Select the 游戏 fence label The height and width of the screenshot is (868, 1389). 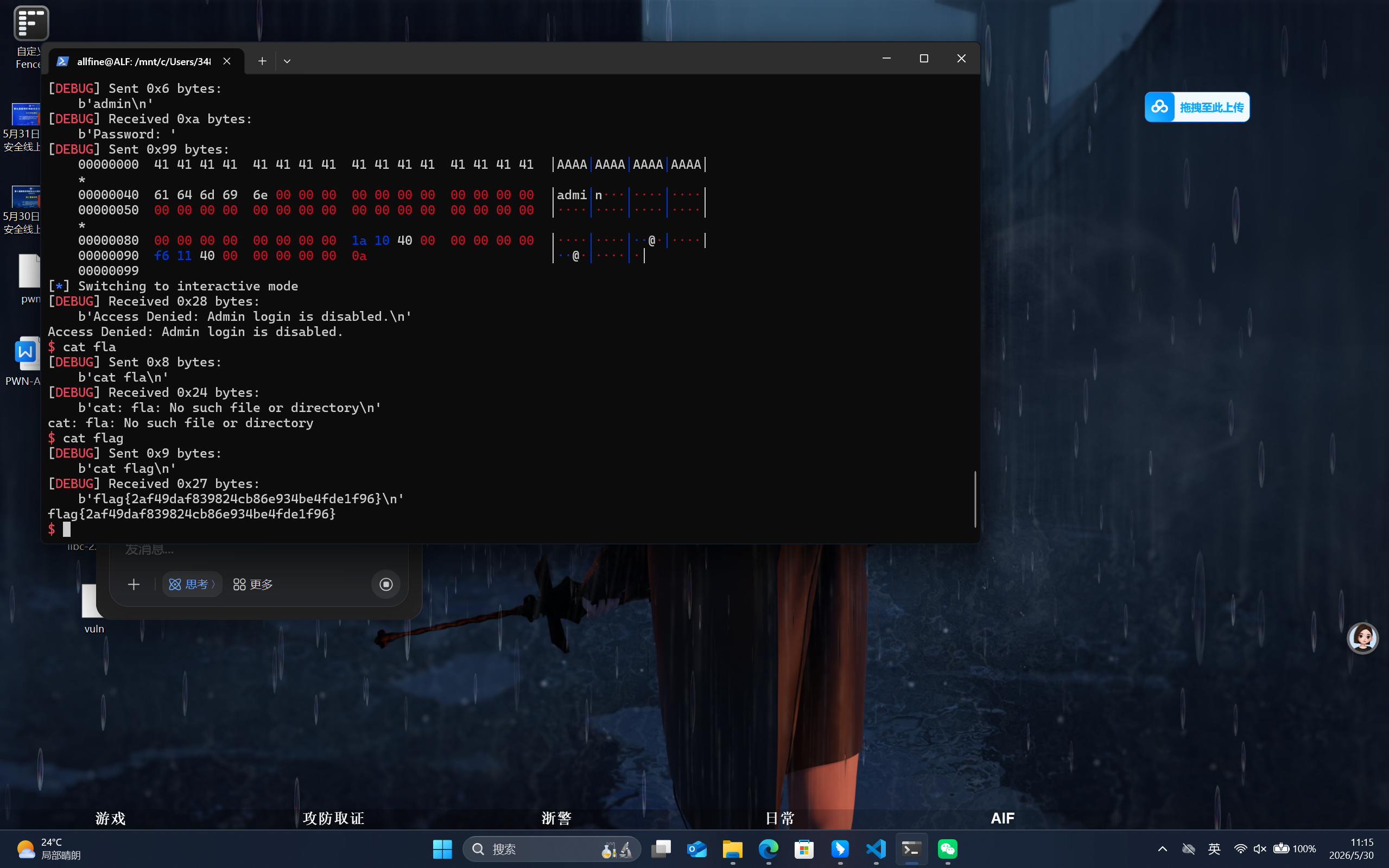tap(110, 818)
